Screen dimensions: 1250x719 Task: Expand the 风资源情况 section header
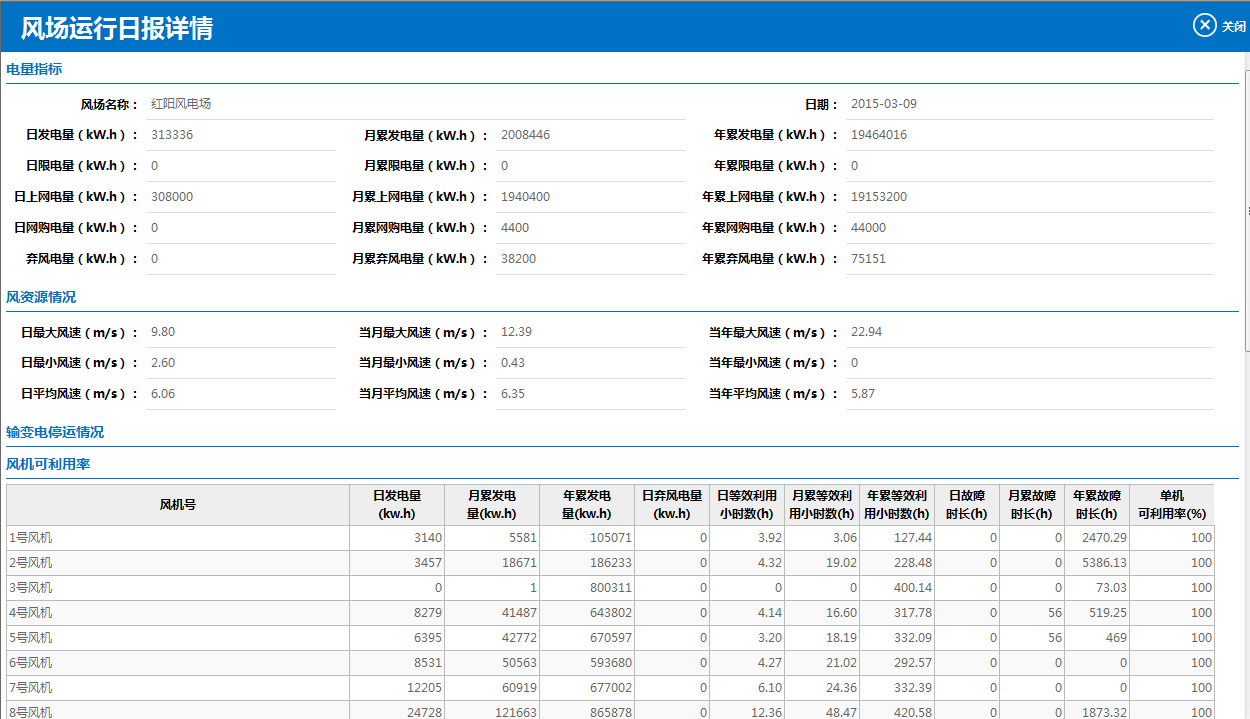point(41,297)
